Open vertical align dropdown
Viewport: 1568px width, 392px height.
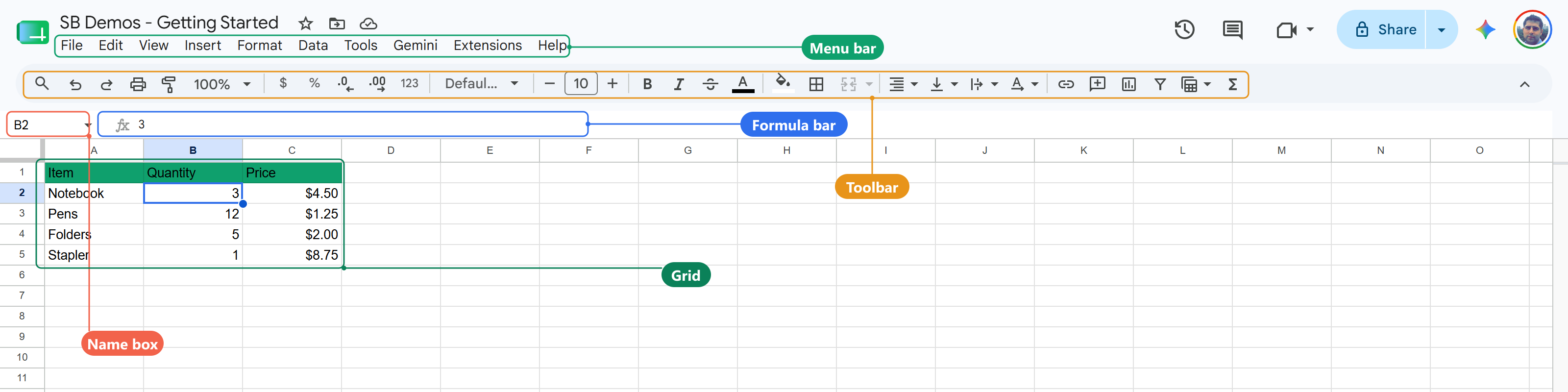click(x=944, y=84)
